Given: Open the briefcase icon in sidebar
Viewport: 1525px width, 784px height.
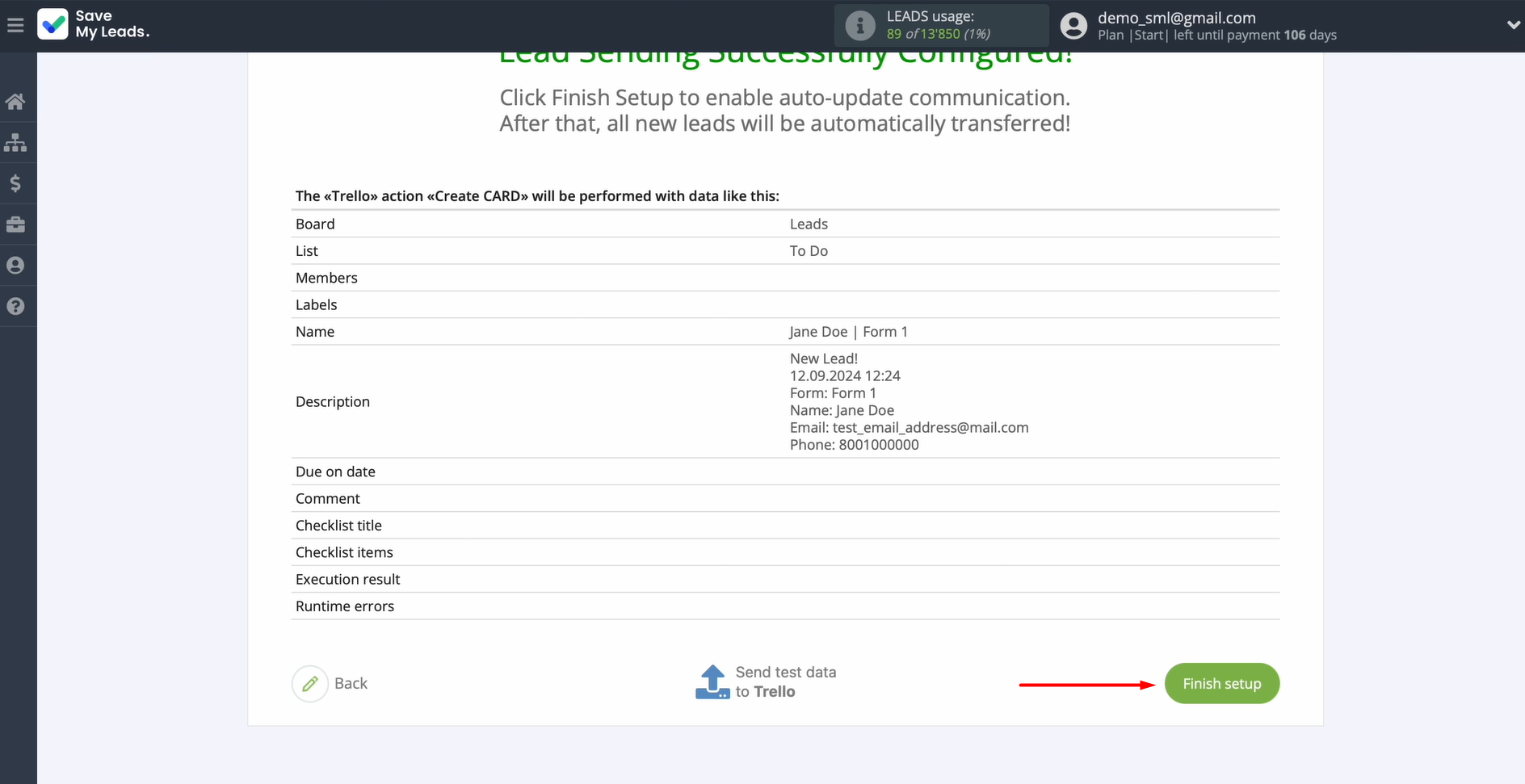Looking at the screenshot, I should [15, 224].
